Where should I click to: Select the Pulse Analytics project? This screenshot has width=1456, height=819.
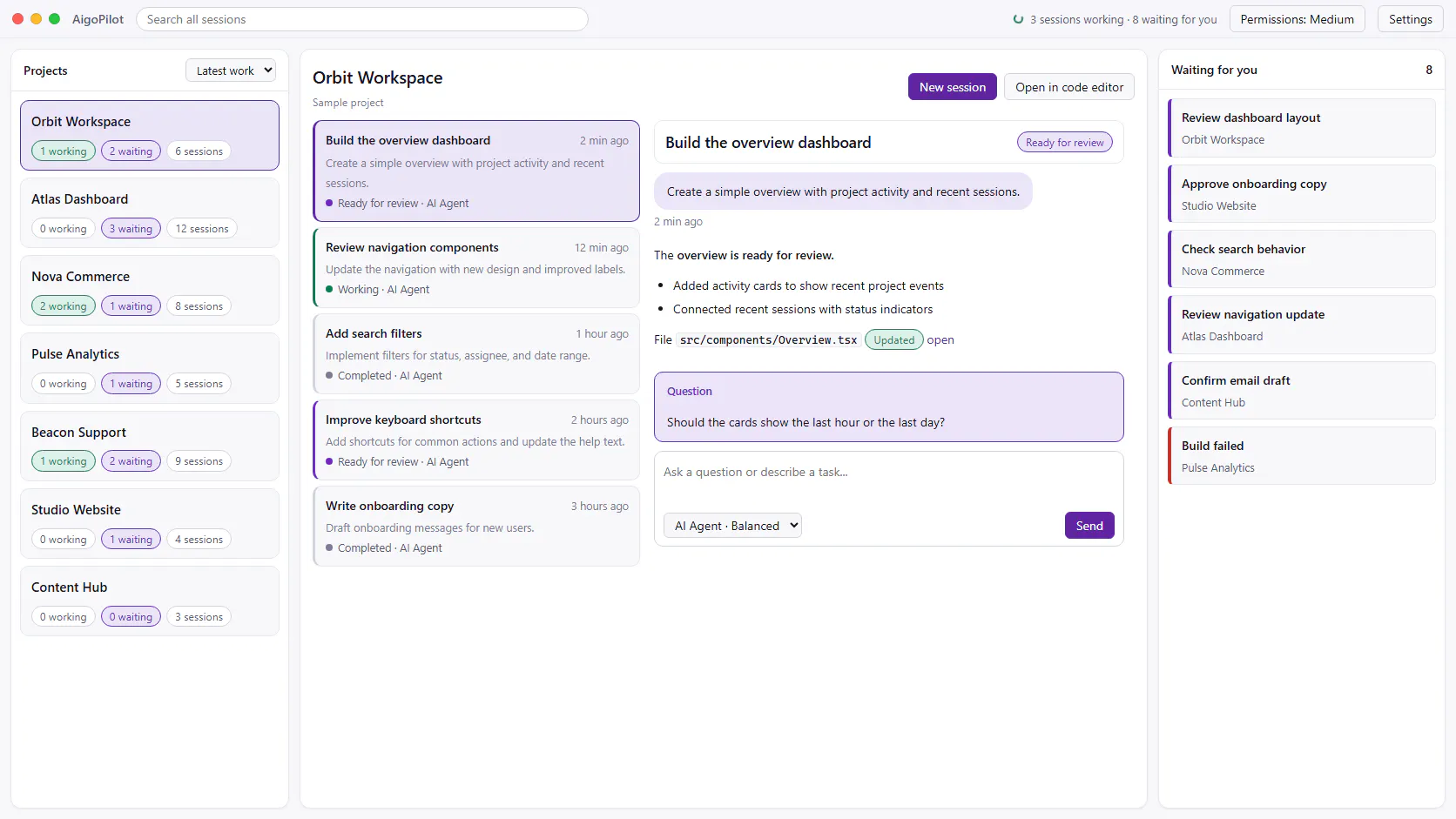[x=150, y=368]
